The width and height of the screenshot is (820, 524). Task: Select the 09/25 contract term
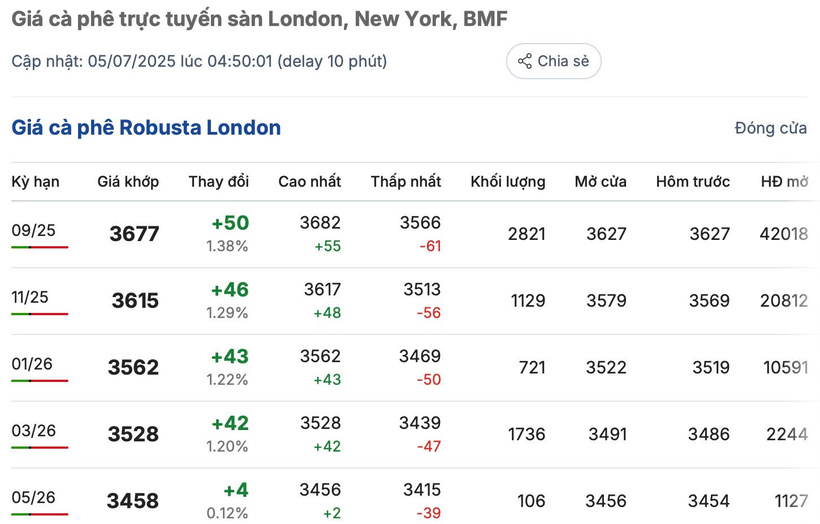pos(33,230)
